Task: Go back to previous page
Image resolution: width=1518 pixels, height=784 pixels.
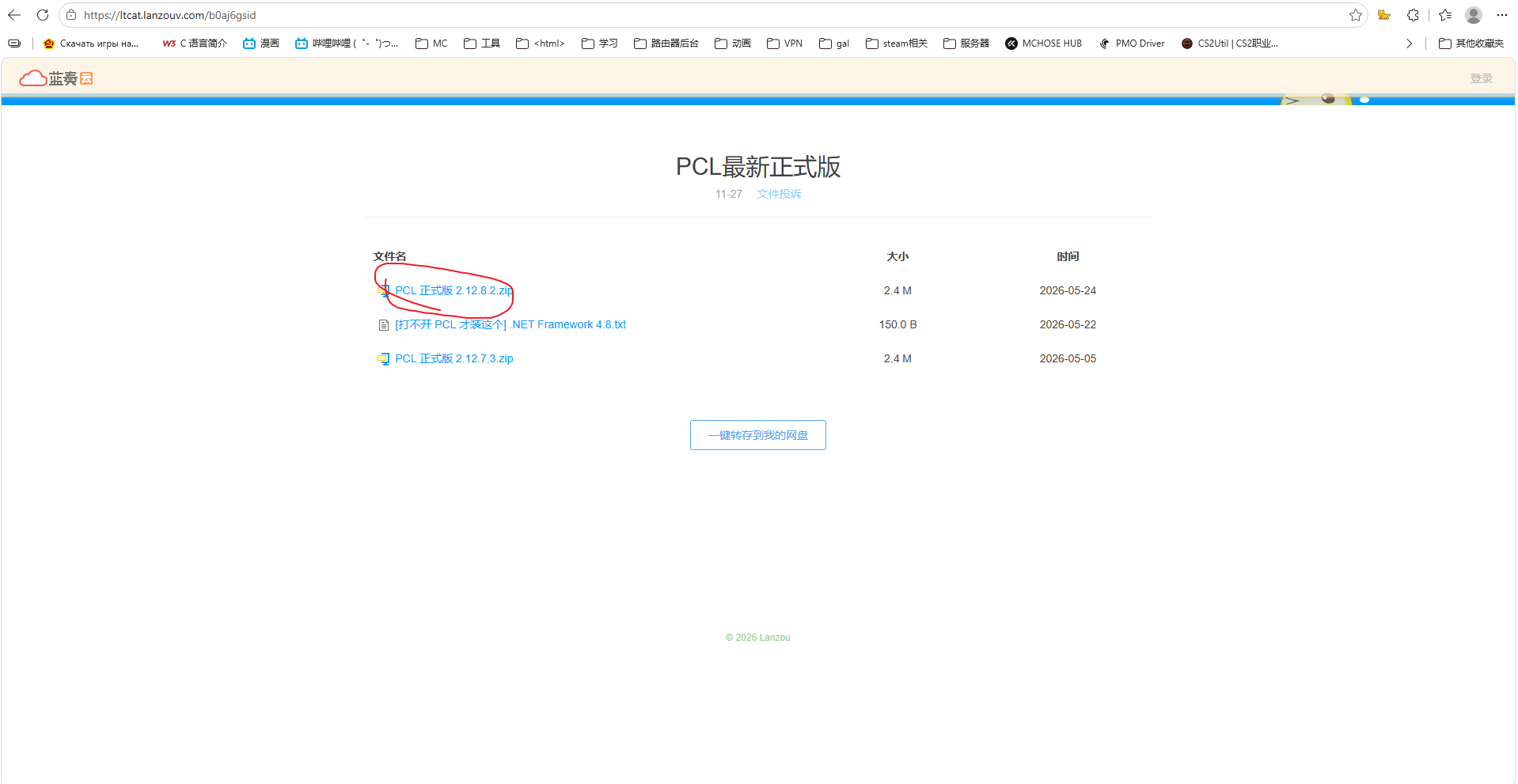Action: pyautogui.click(x=14, y=15)
